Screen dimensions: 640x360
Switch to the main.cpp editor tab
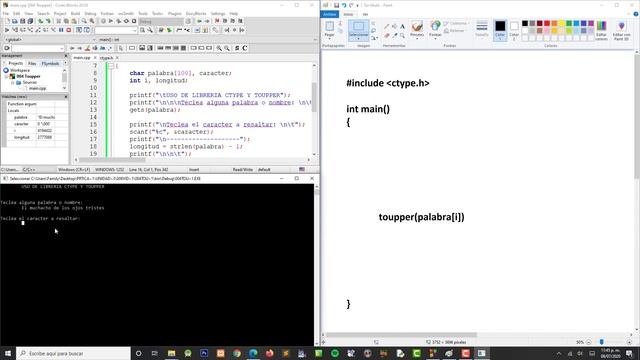click(82, 58)
